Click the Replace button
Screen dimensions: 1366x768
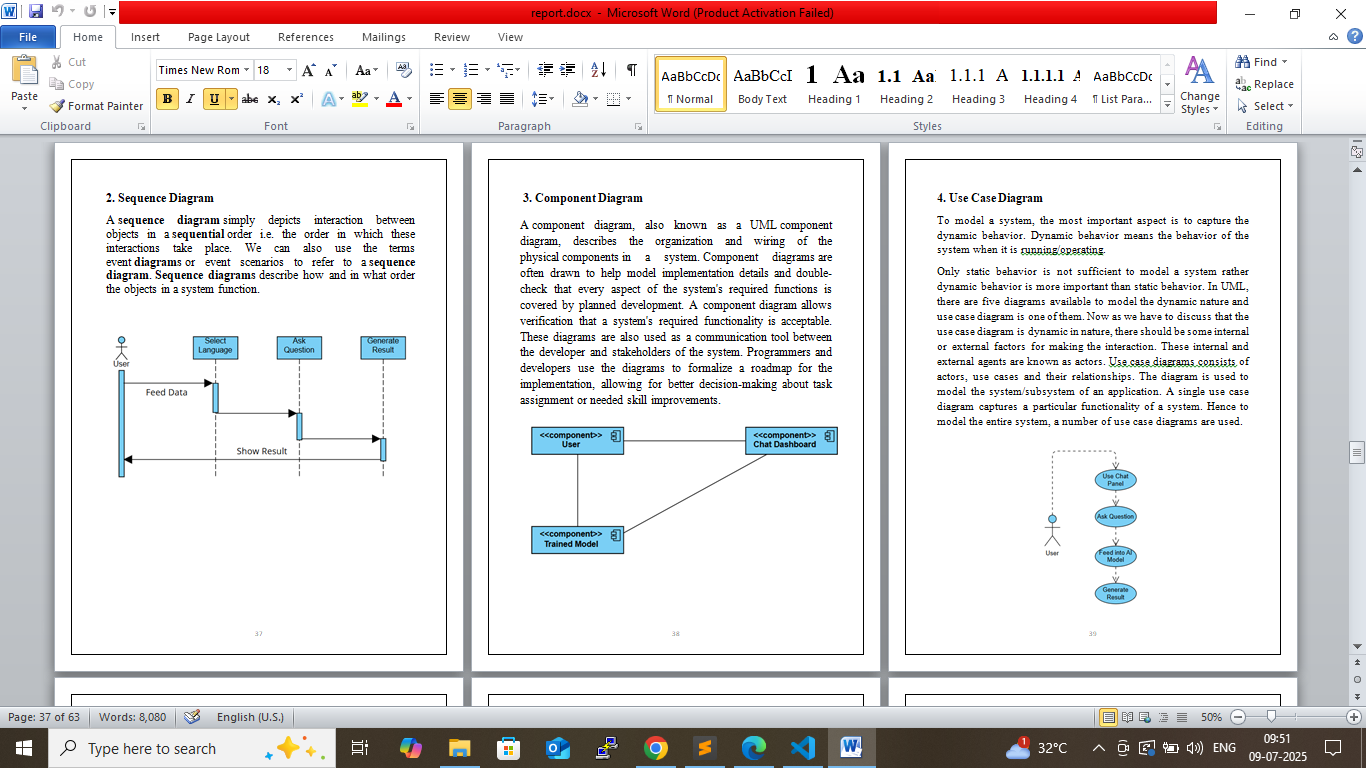coord(1265,84)
